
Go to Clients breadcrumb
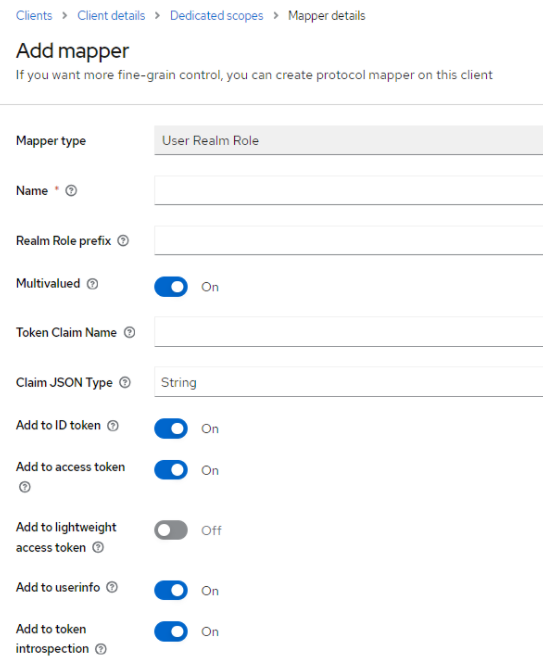(34, 15)
